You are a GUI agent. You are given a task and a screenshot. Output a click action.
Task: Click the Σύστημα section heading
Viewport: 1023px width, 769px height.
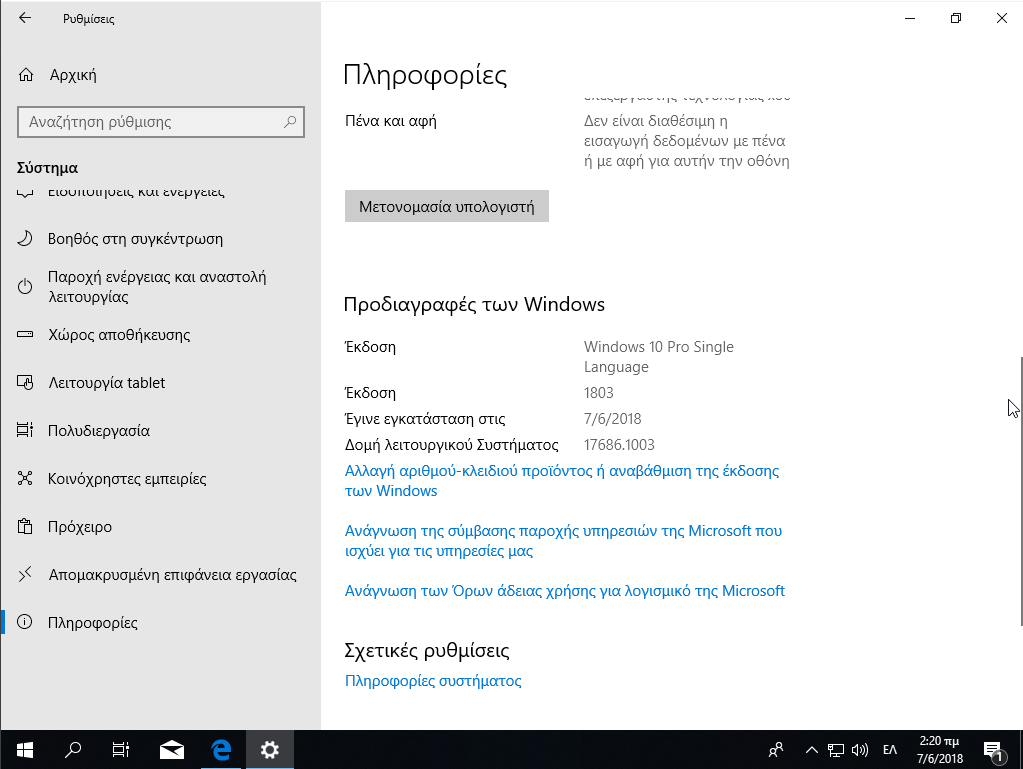click(47, 168)
